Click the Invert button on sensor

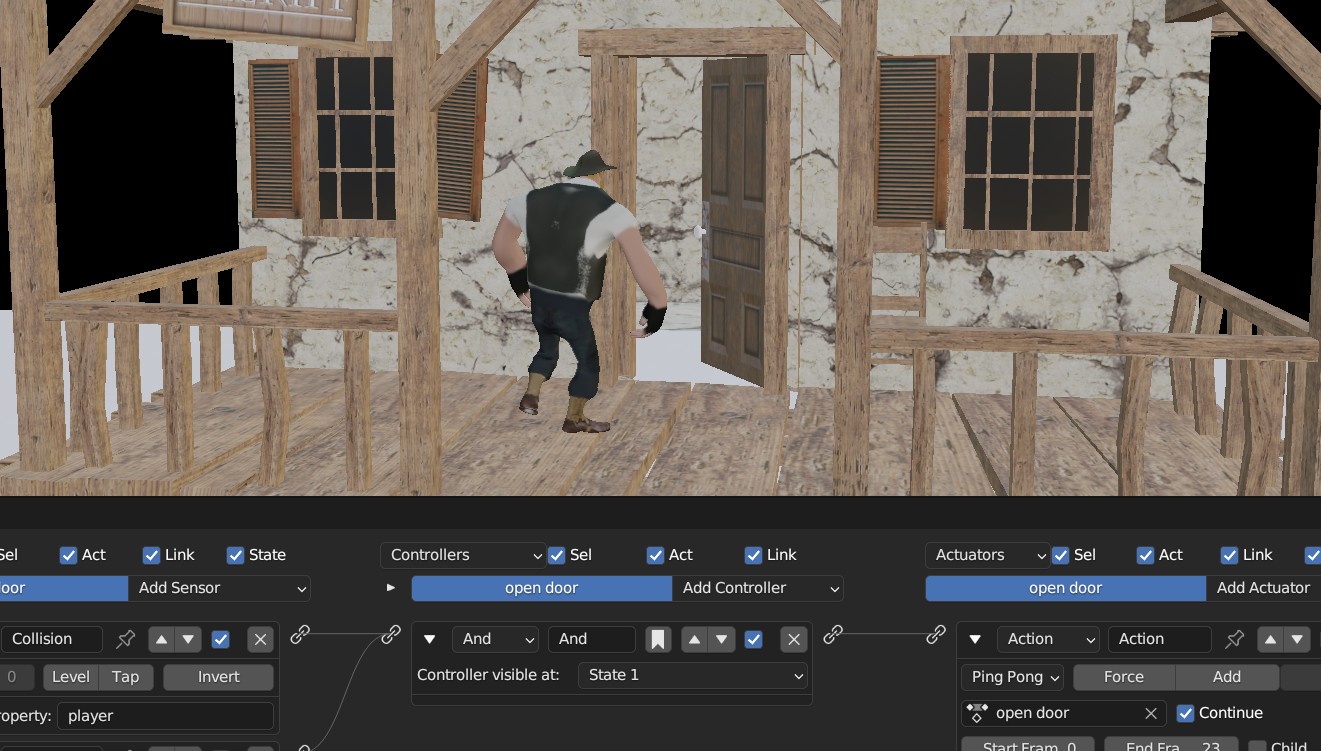click(x=218, y=677)
